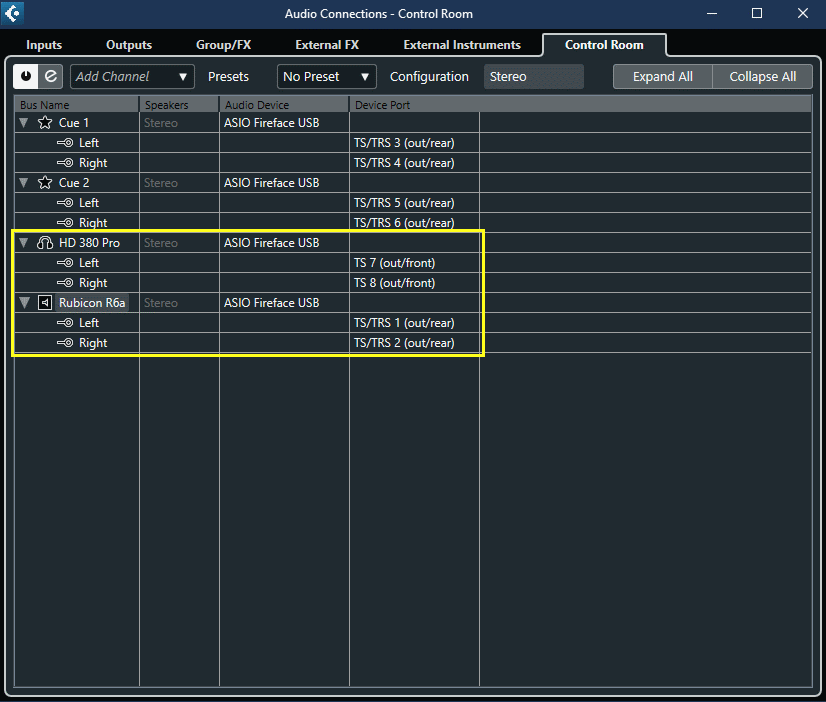Toggle the Control Room power button
Viewport: 826px width, 702px height.
tap(26, 77)
